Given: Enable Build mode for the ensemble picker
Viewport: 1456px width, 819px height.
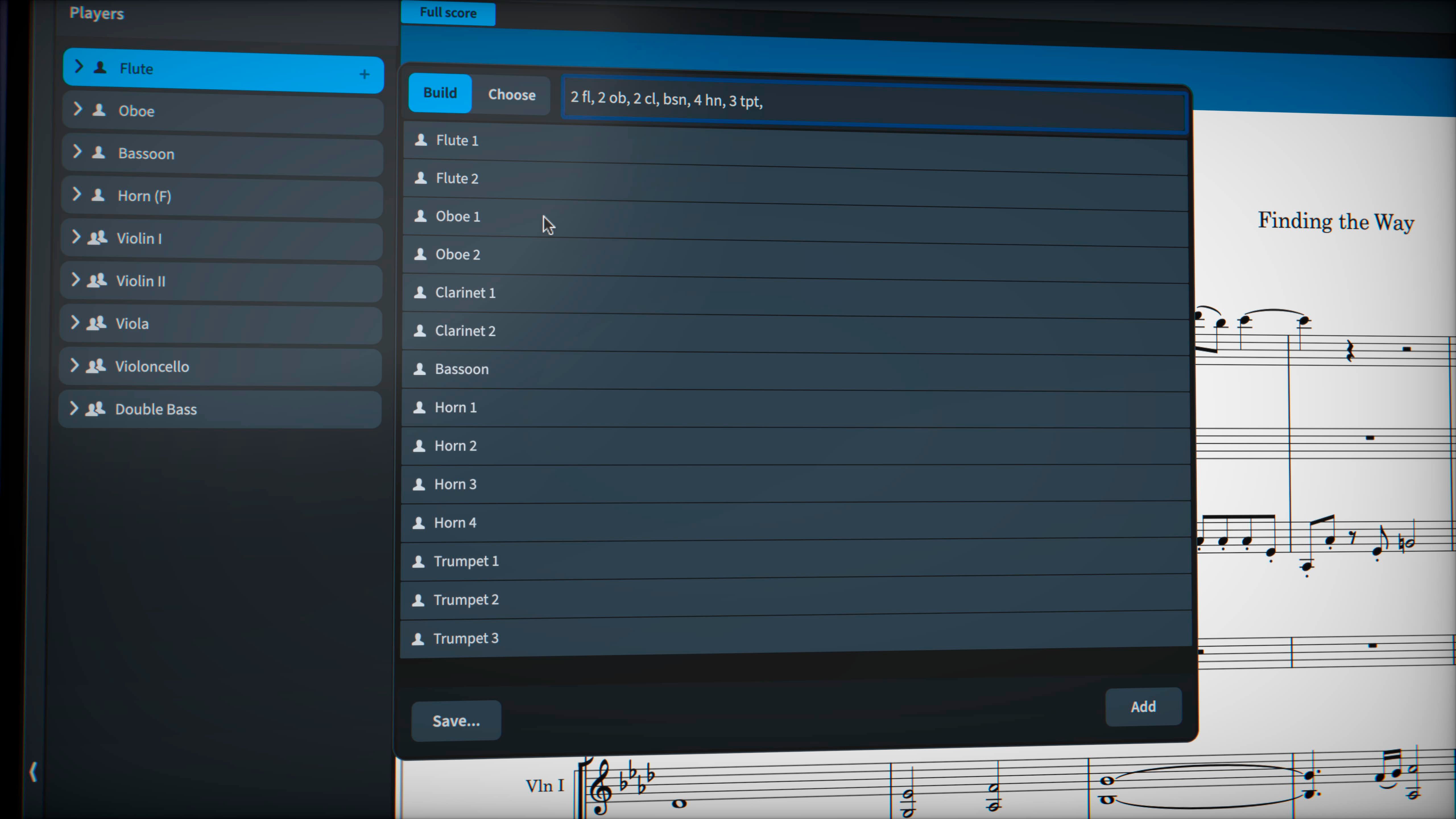Looking at the screenshot, I should 440,93.
